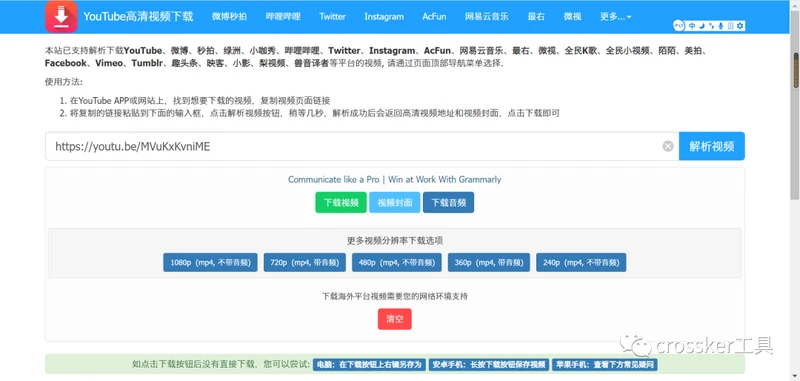Click the 视频封面 cover button
Screen dimensions: 800x381
394,202
